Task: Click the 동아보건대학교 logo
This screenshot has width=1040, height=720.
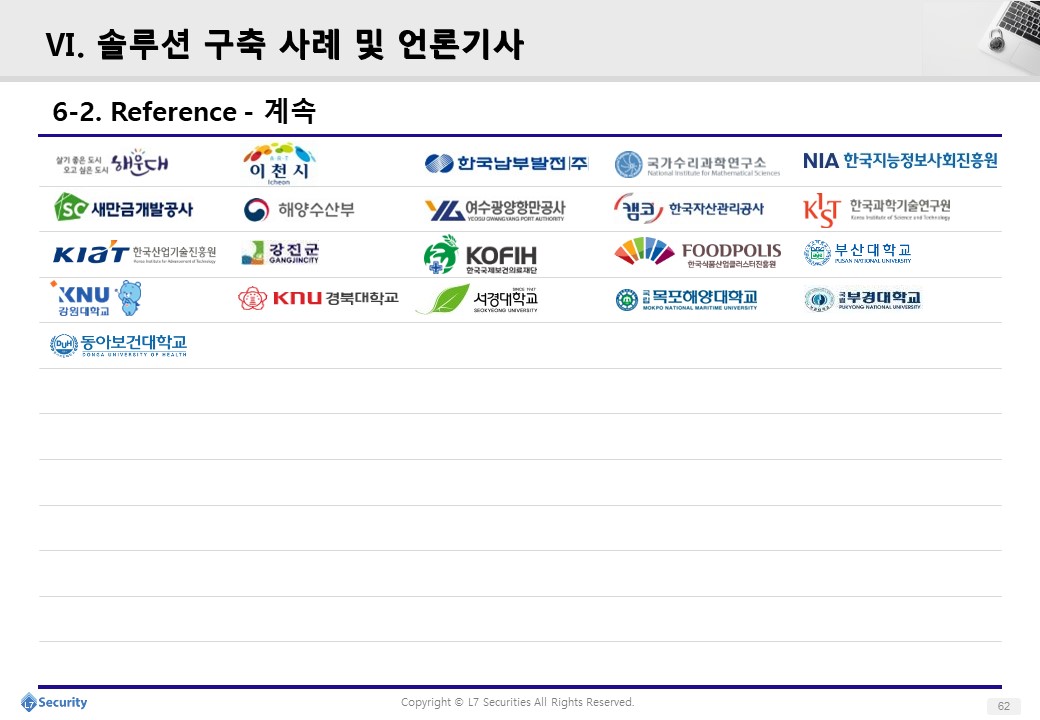Action: coord(119,345)
